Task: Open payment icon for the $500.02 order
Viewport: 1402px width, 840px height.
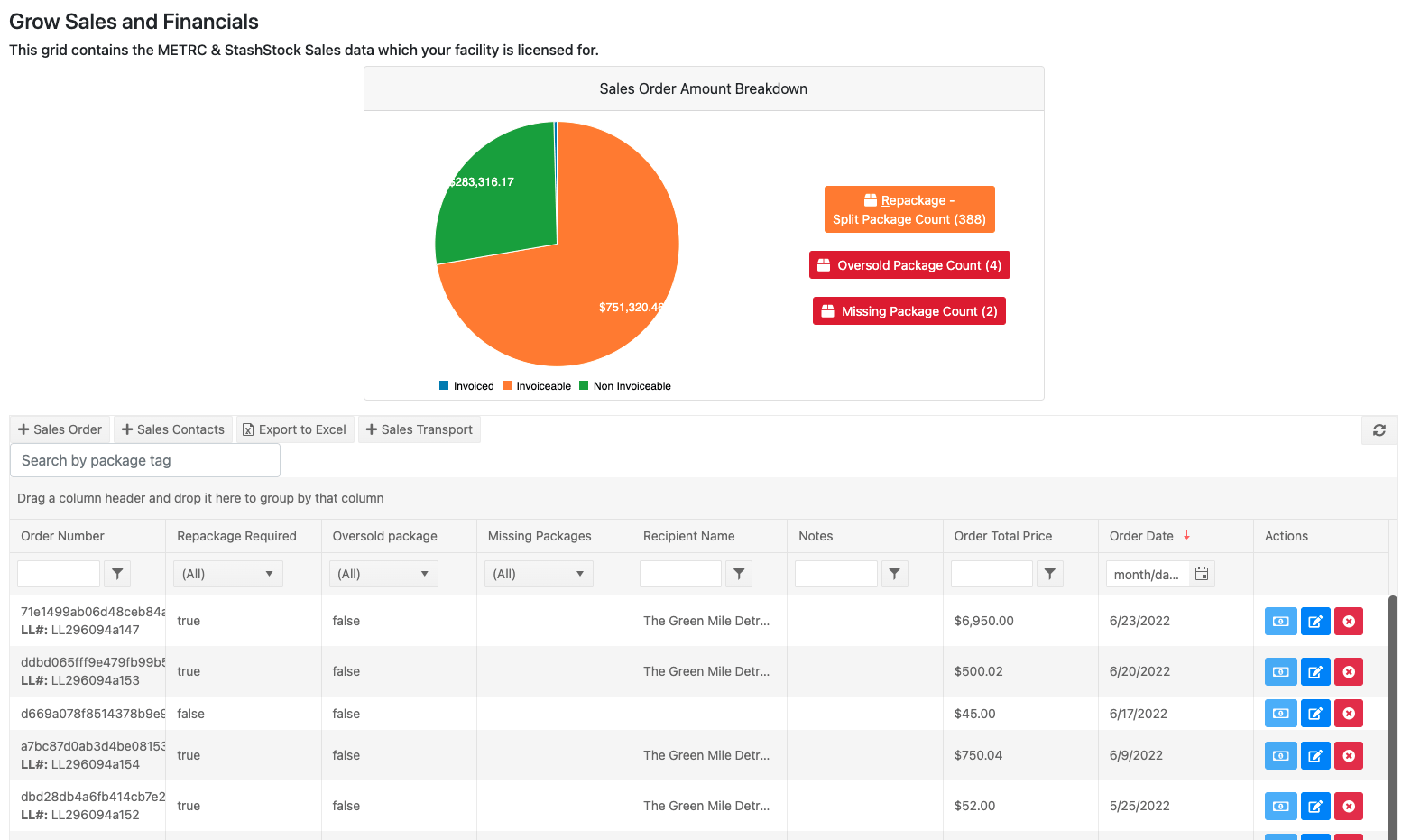Action: (x=1280, y=671)
